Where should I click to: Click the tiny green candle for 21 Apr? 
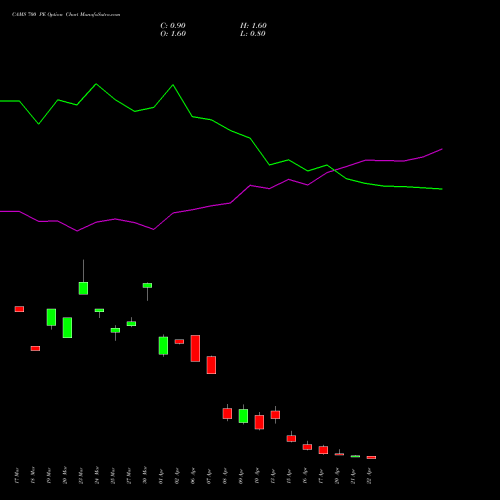pos(355,456)
